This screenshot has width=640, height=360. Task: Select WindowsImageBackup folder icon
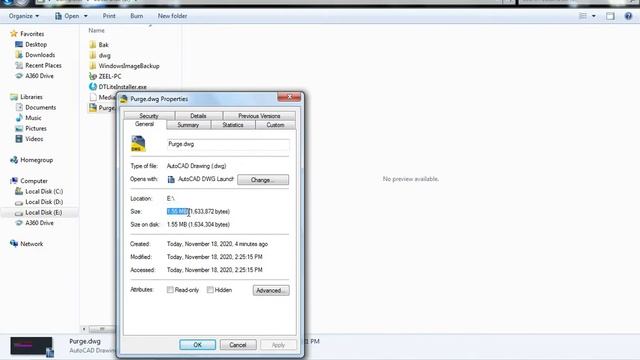93,66
